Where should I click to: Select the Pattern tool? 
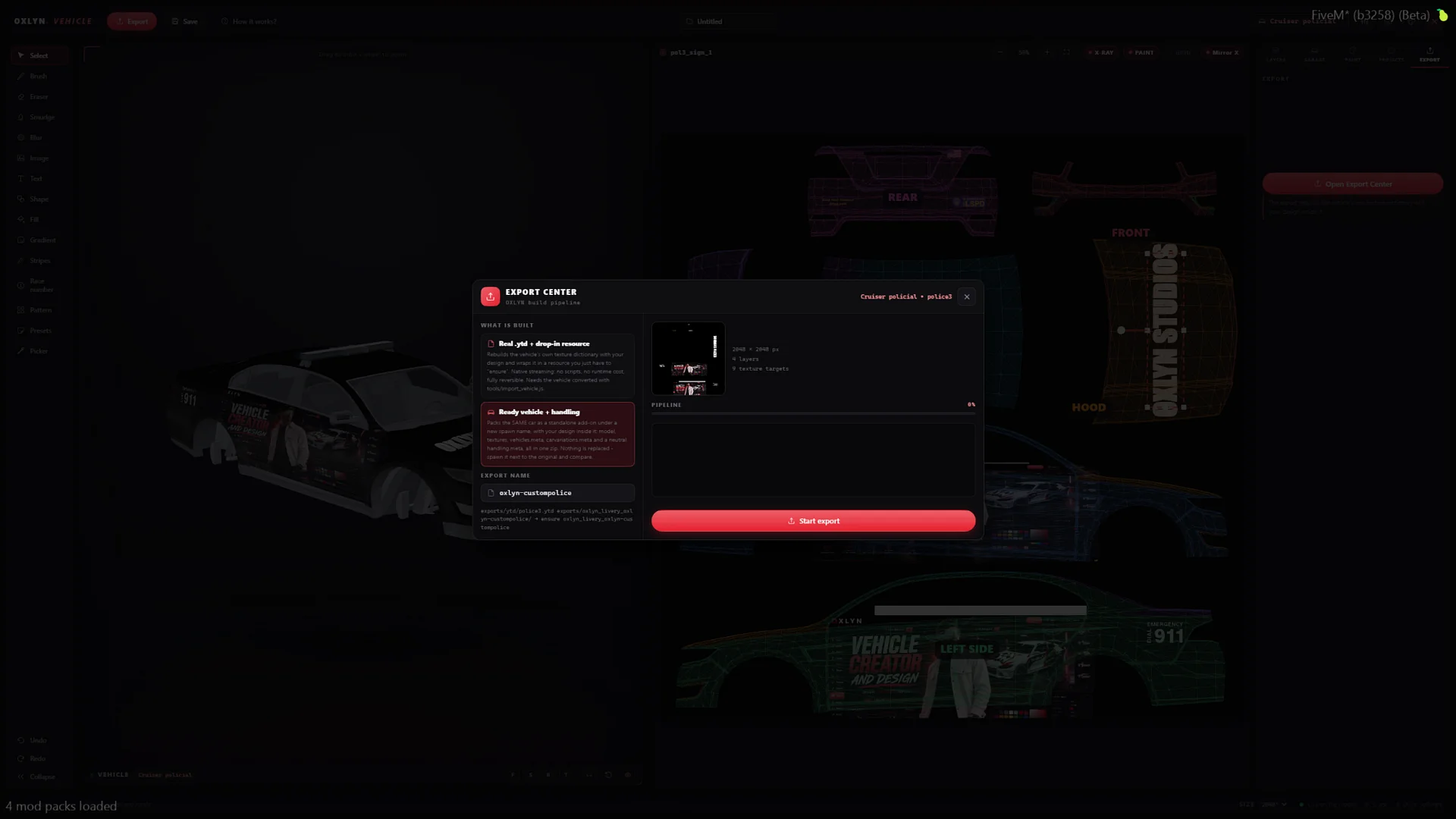(x=39, y=310)
